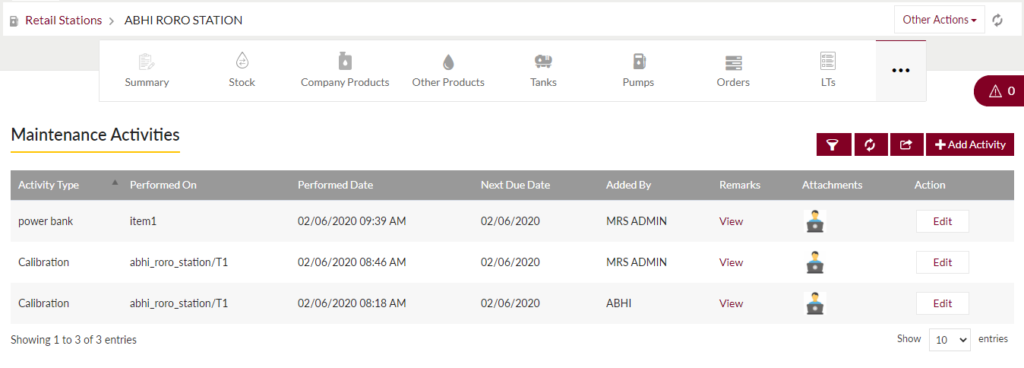Select the Company Products tab
This screenshot has height=368, width=1024.
[x=345, y=70]
